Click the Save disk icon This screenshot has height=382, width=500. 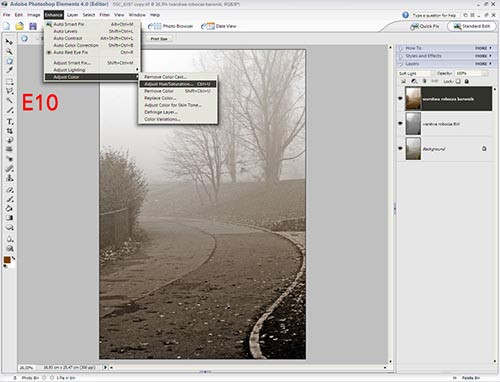tap(33, 26)
